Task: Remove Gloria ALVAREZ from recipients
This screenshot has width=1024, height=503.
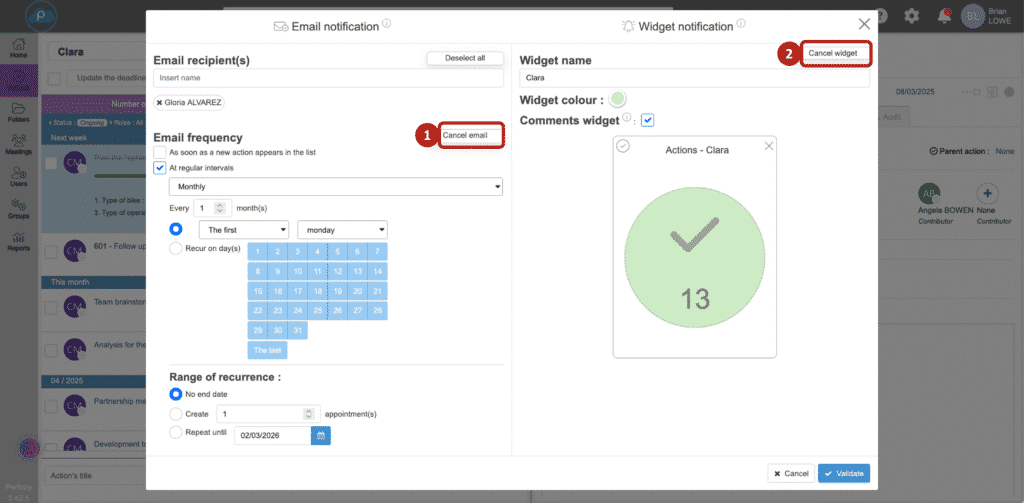Action: [159, 102]
